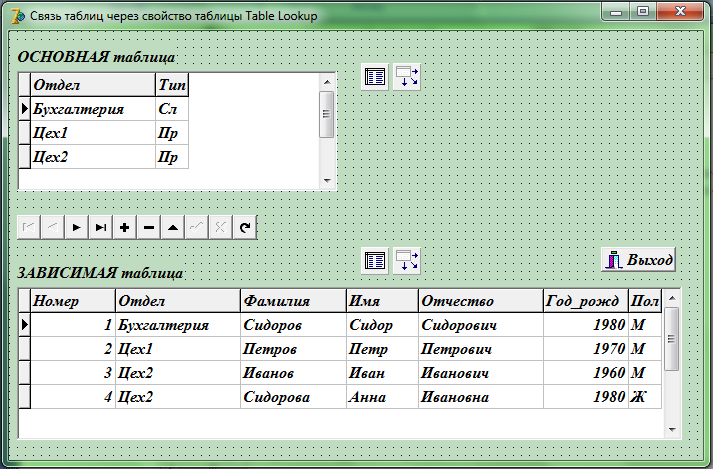
Task: Click dependent table scrollbar up arrow
Action: (672, 298)
